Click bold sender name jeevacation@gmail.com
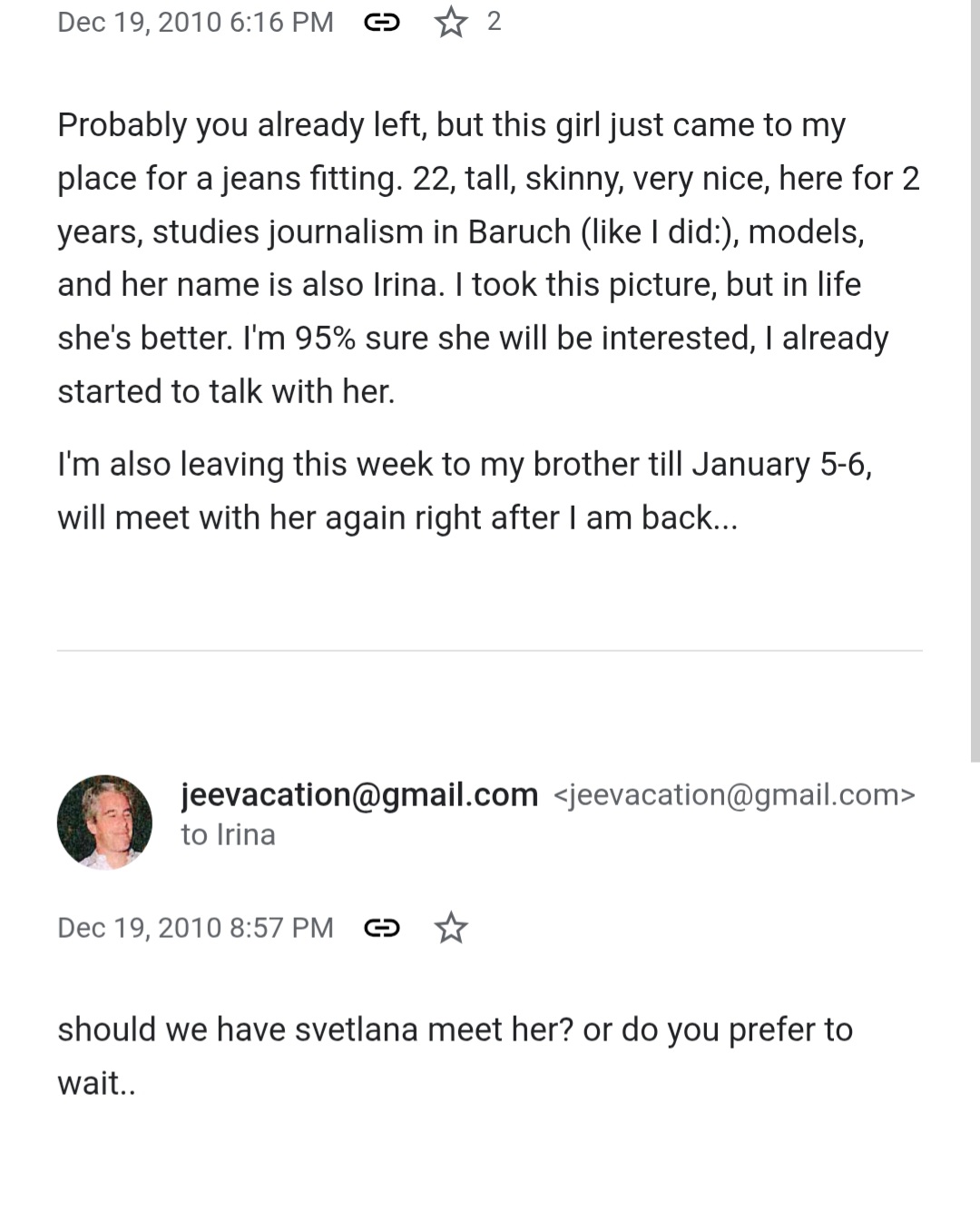Screen dimensions: 980x1212 (x=359, y=794)
